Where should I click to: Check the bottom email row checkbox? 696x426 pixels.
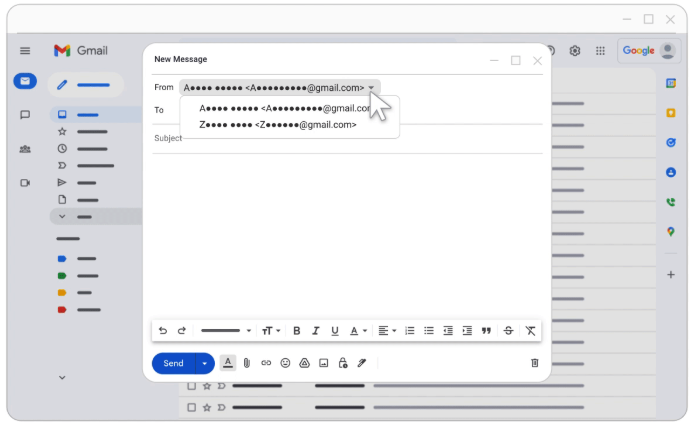coord(191,407)
